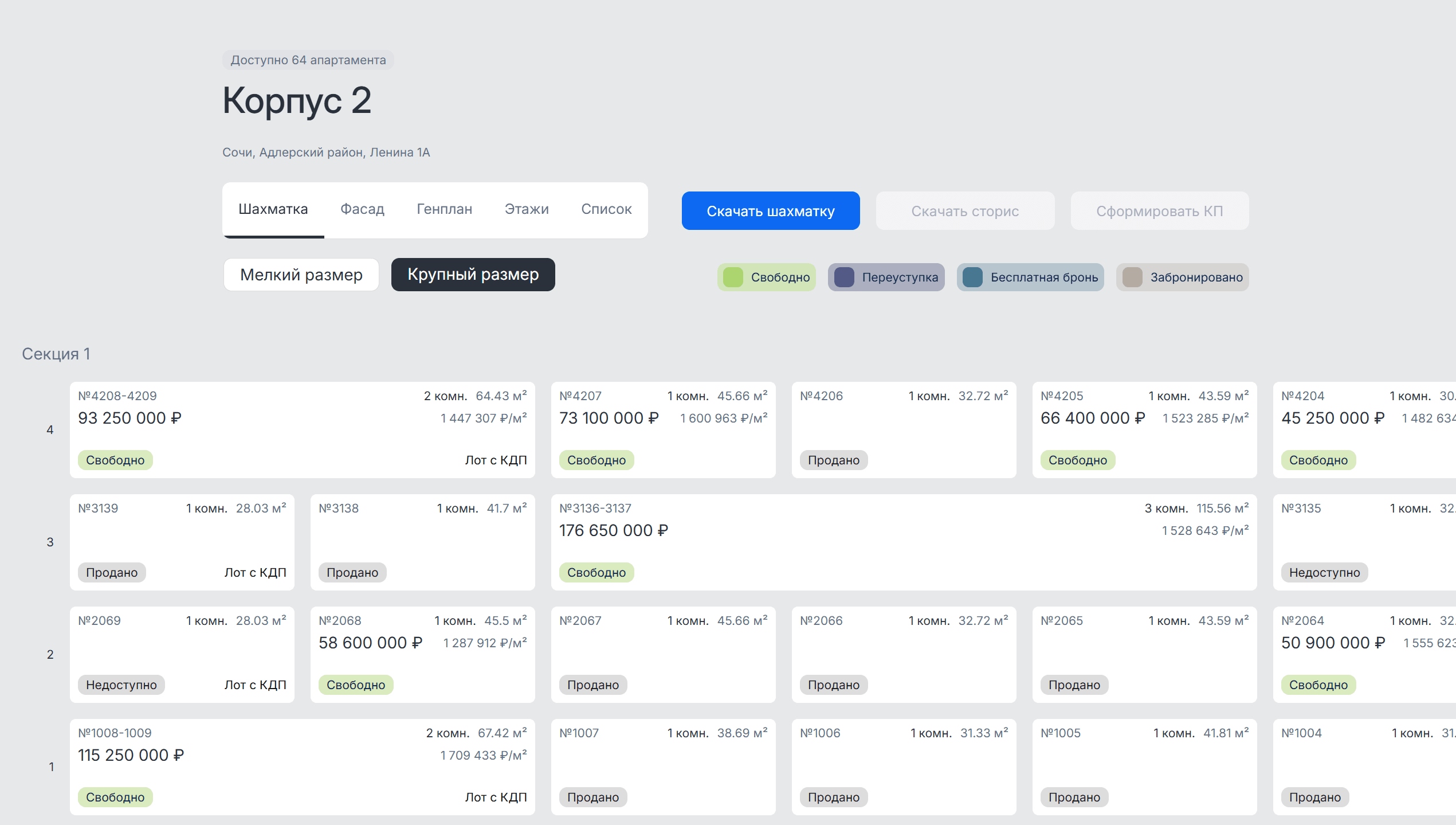Open apartment card №4207

664,430
